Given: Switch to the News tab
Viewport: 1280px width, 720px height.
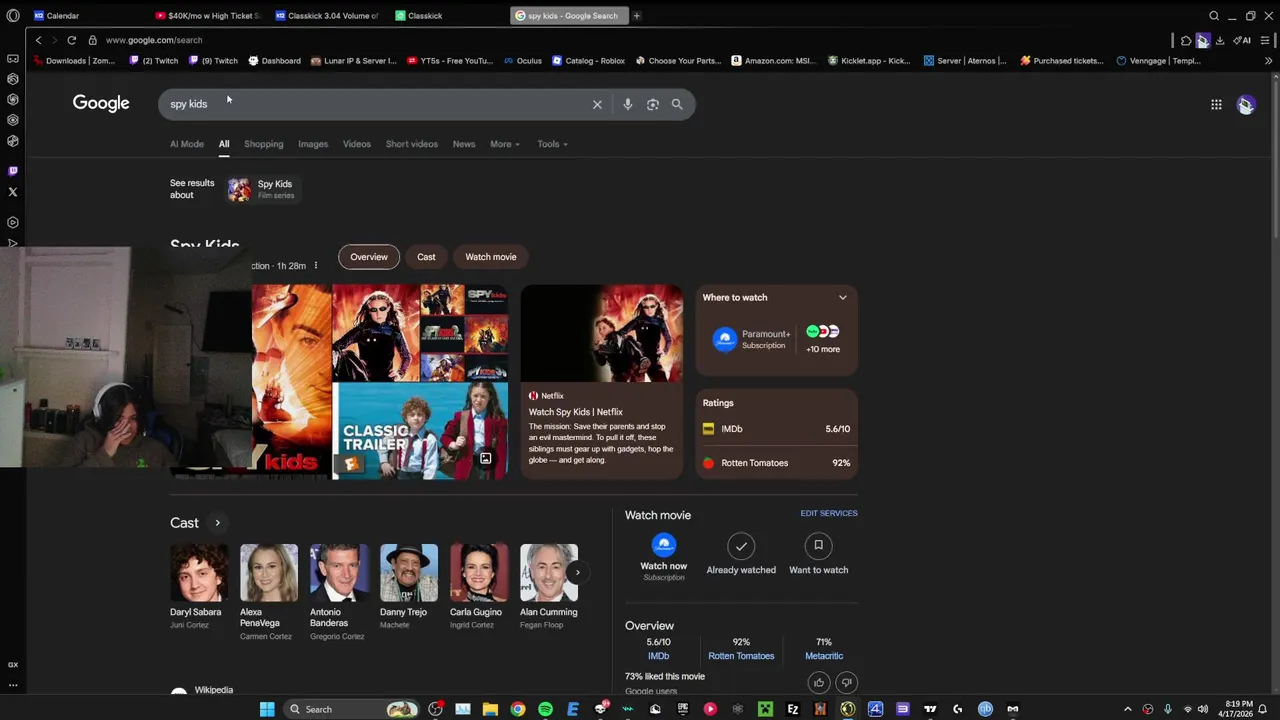Looking at the screenshot, I should point(464,144).
